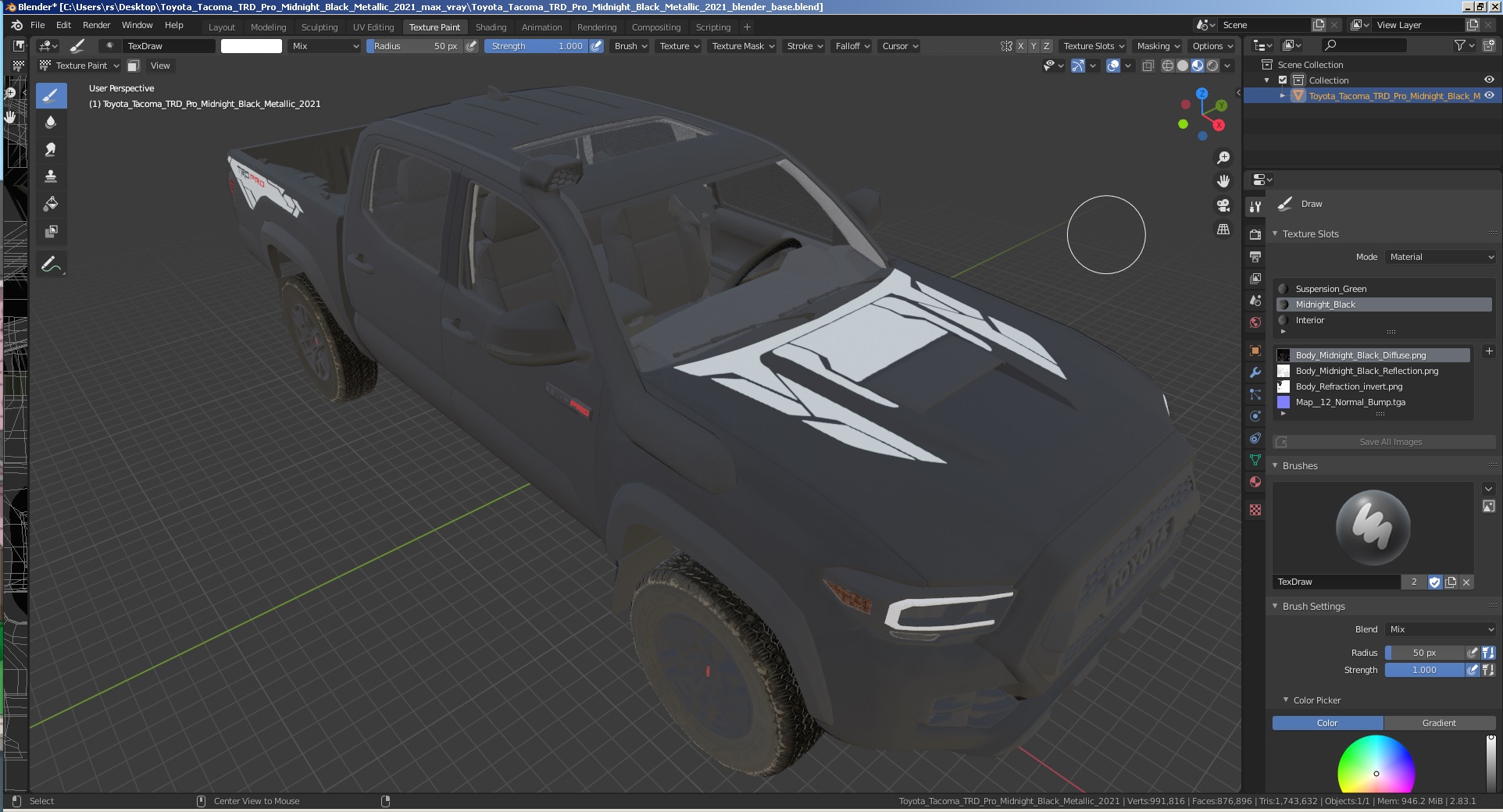1503x812 pixels.
Task: Select Body_Midnight_Black_Reflection.png texture slot
Action: click(1373, 371)
